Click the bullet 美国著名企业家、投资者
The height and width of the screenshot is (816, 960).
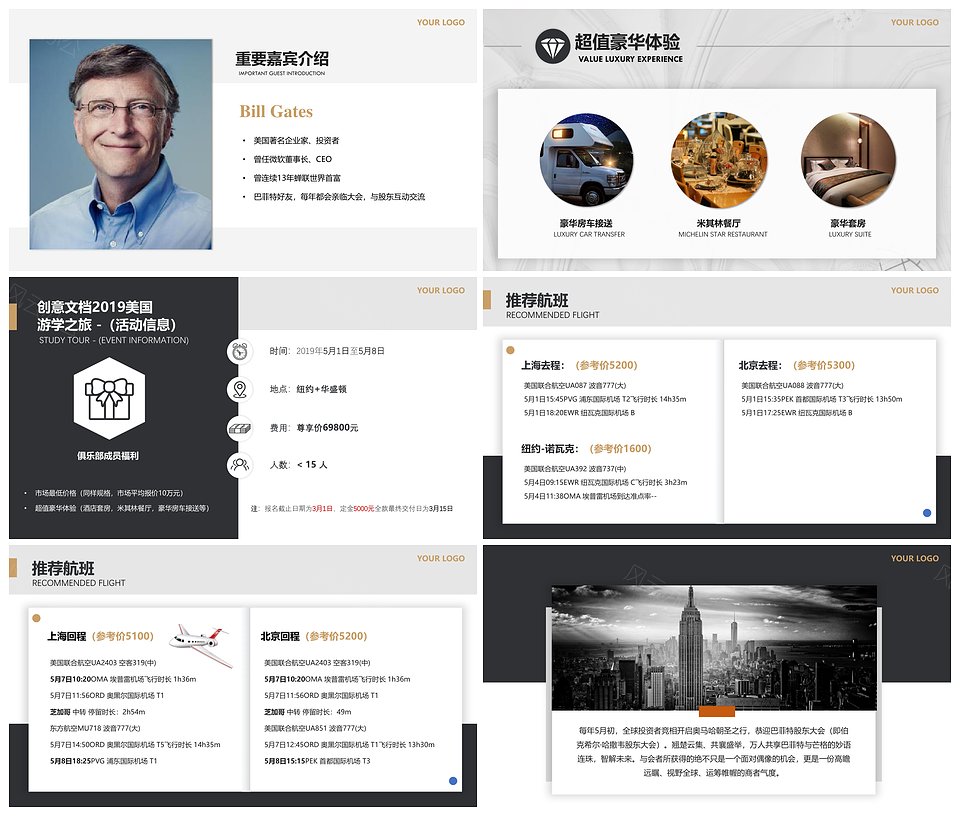click(296, 141)
